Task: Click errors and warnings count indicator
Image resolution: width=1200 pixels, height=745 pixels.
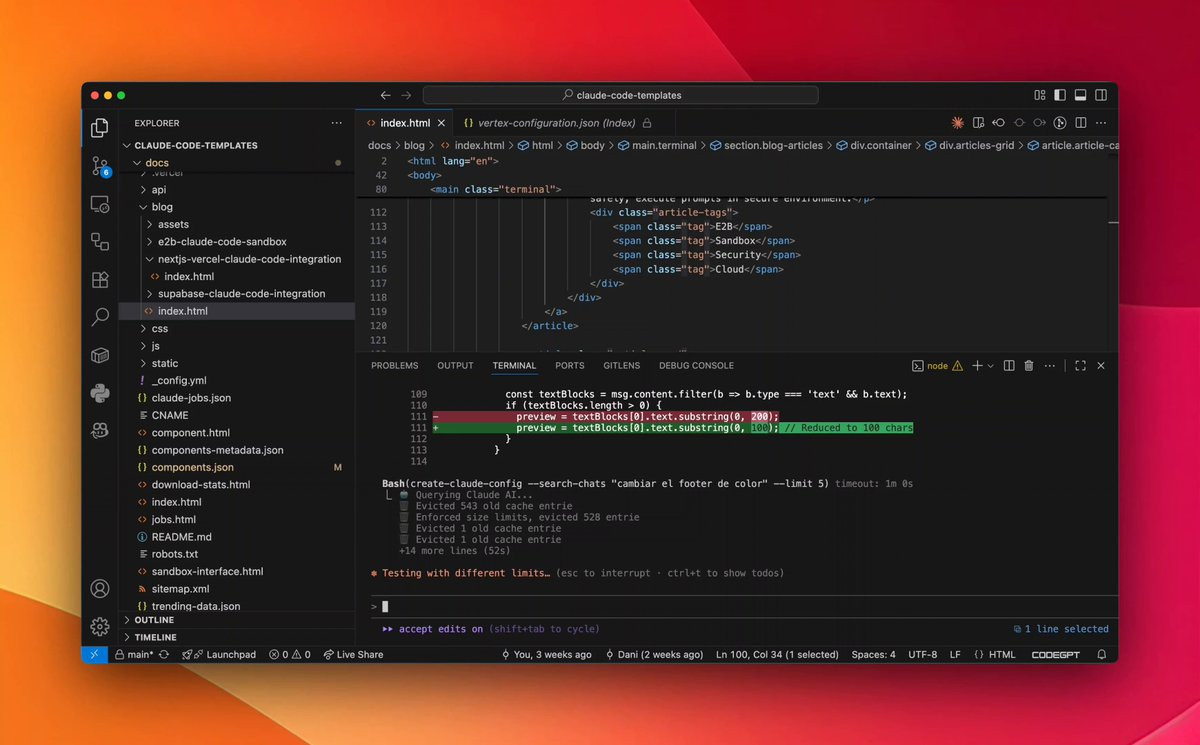Action: click(289, 655)
